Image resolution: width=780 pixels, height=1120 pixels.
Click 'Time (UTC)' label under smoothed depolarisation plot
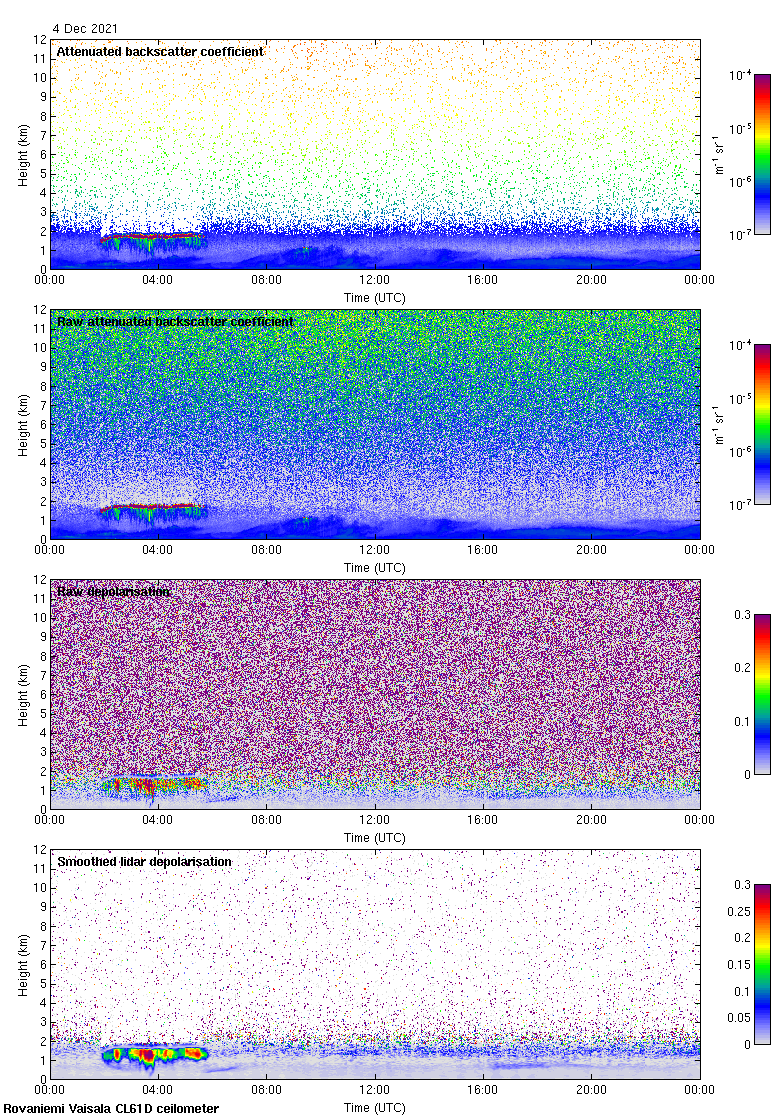(x=374, y=1108)
